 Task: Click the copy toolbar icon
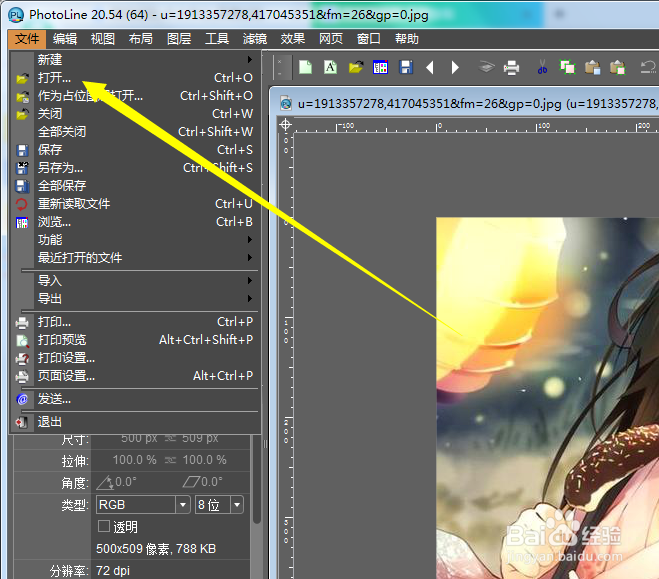(567, 67)
